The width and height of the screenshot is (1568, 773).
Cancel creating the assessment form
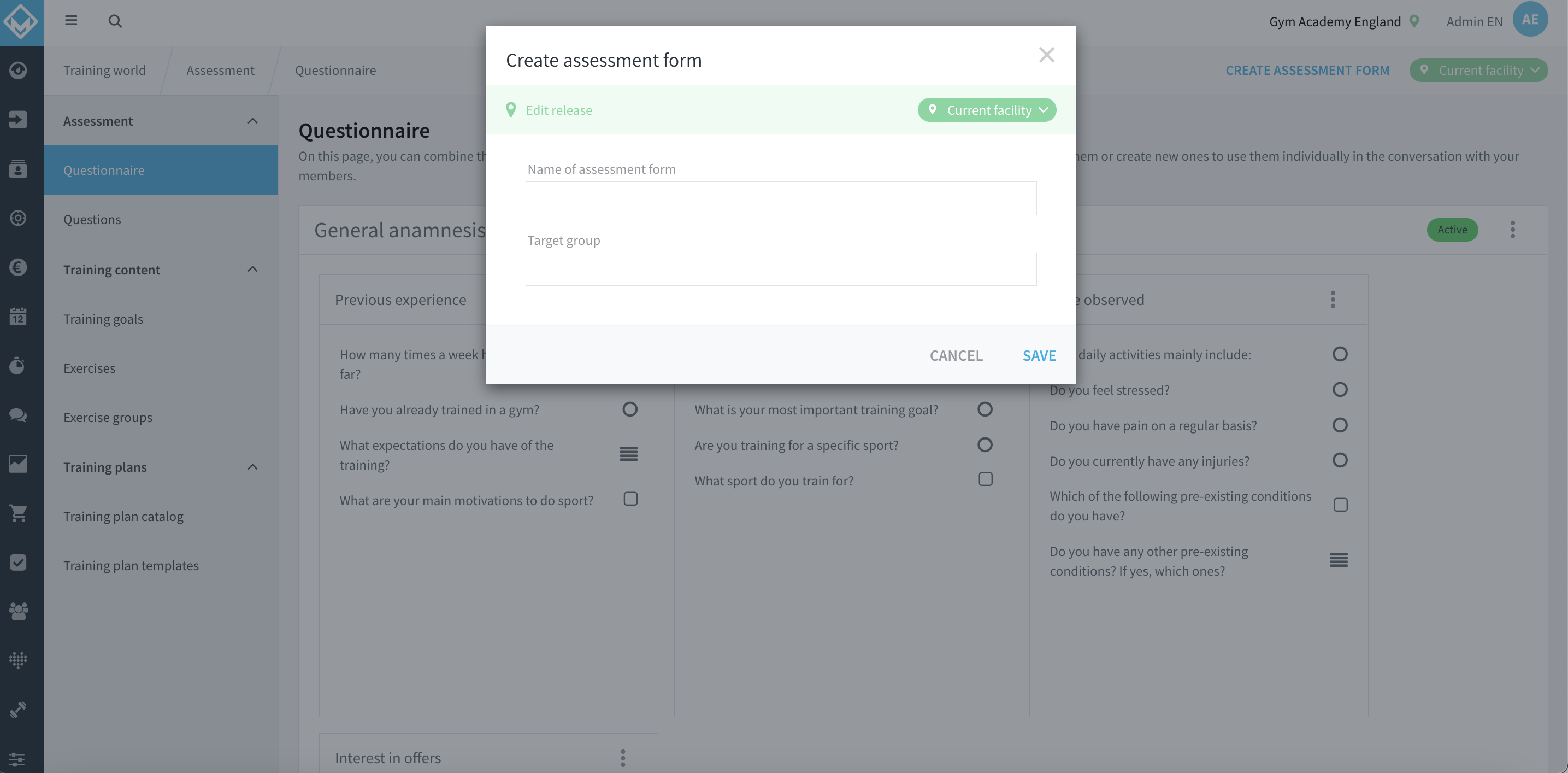[956, 355]
